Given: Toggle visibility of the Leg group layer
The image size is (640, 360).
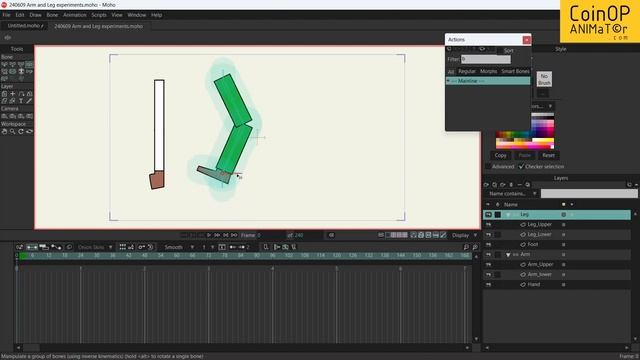Looking at the screenshot, I should click(488, 214).
